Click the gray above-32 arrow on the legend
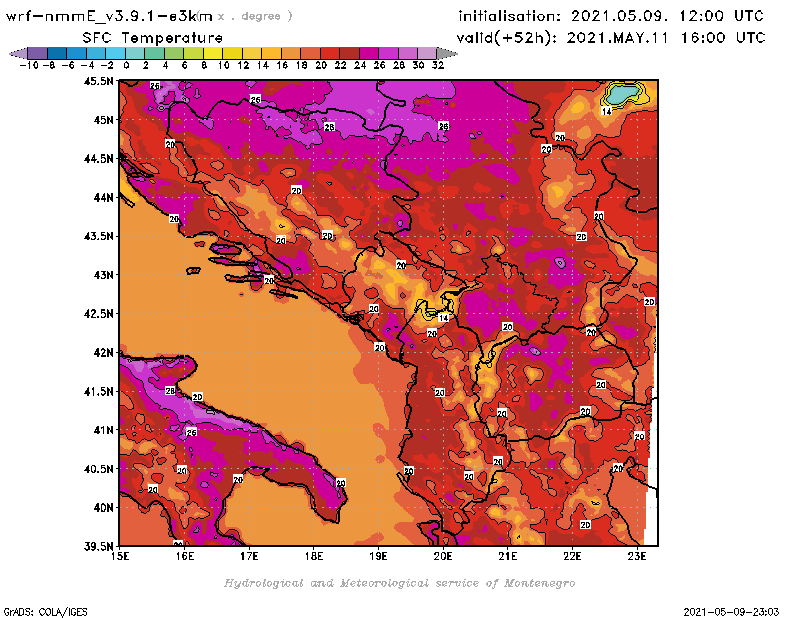800x618 pixels. point(447,53)
